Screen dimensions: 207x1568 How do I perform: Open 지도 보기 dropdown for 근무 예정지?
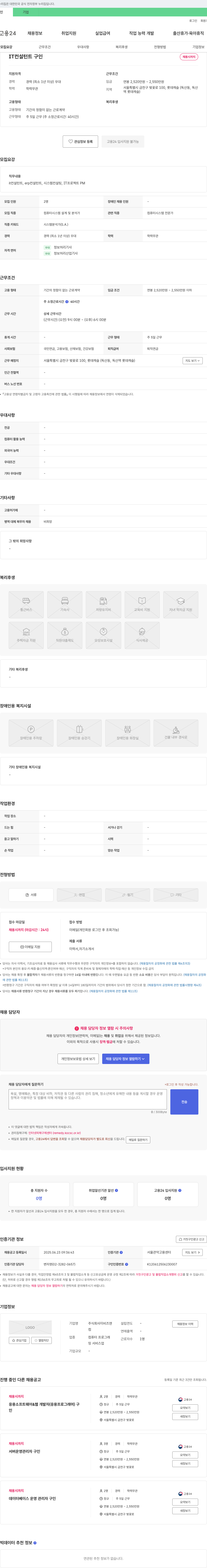(x=192, y=361)
